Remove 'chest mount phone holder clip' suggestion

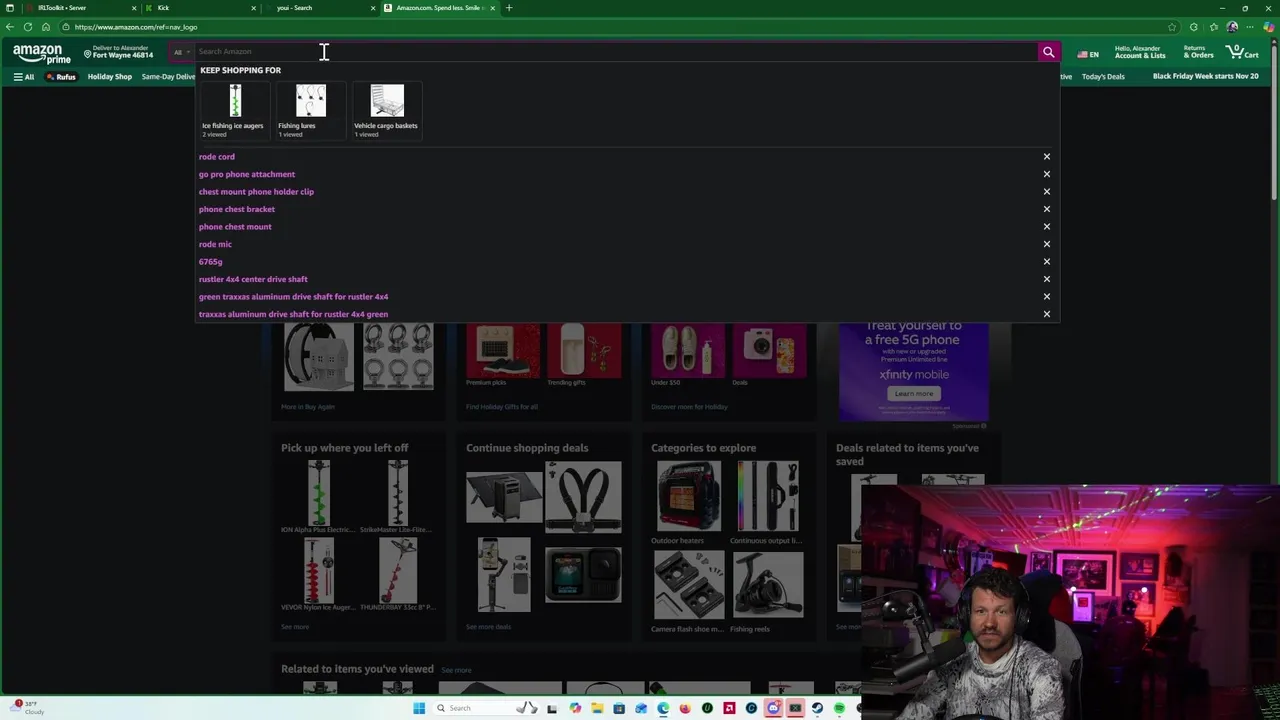click(x=1047, y=192)
